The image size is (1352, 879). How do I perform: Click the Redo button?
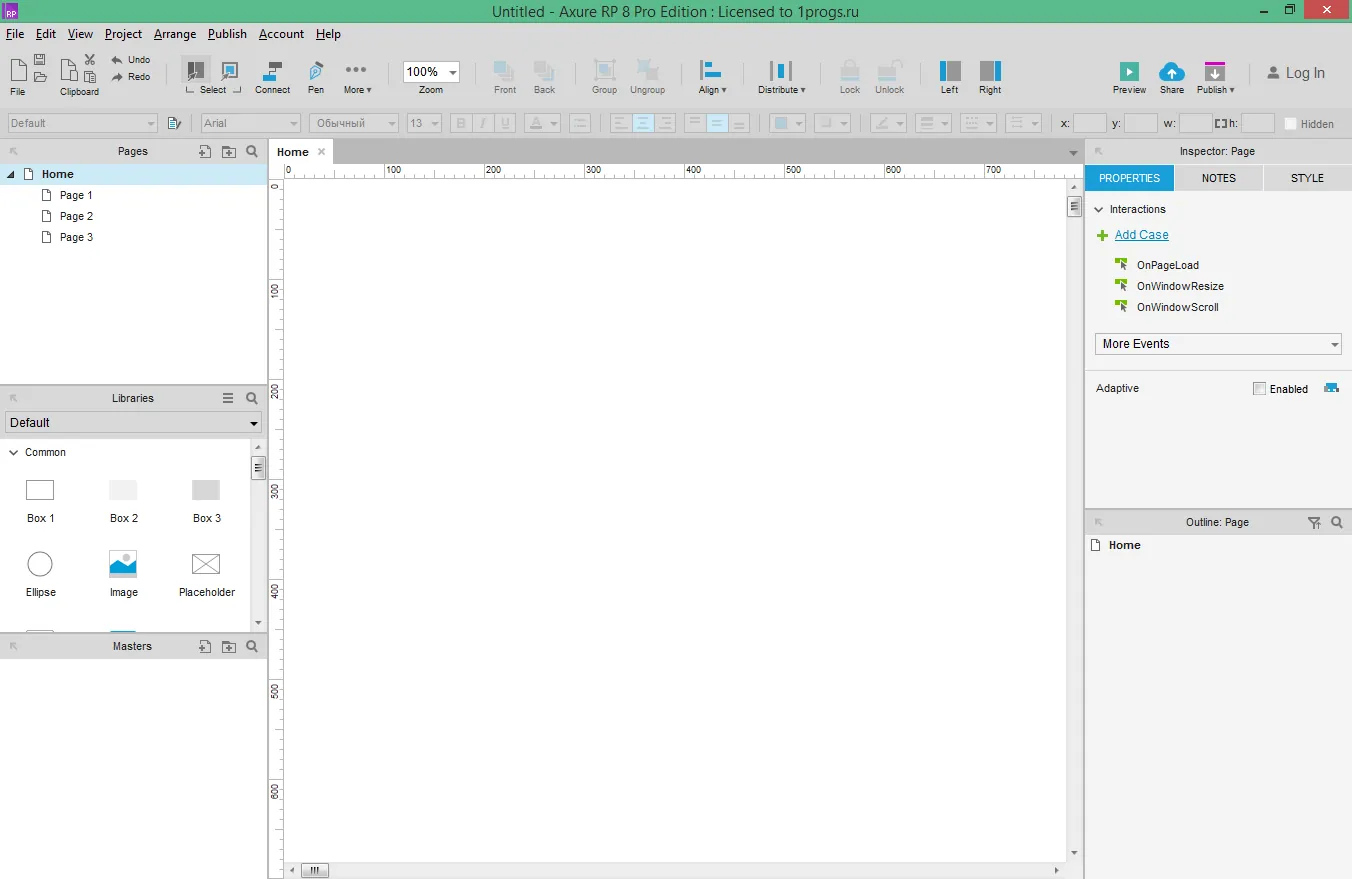click(x=131, y=77)
